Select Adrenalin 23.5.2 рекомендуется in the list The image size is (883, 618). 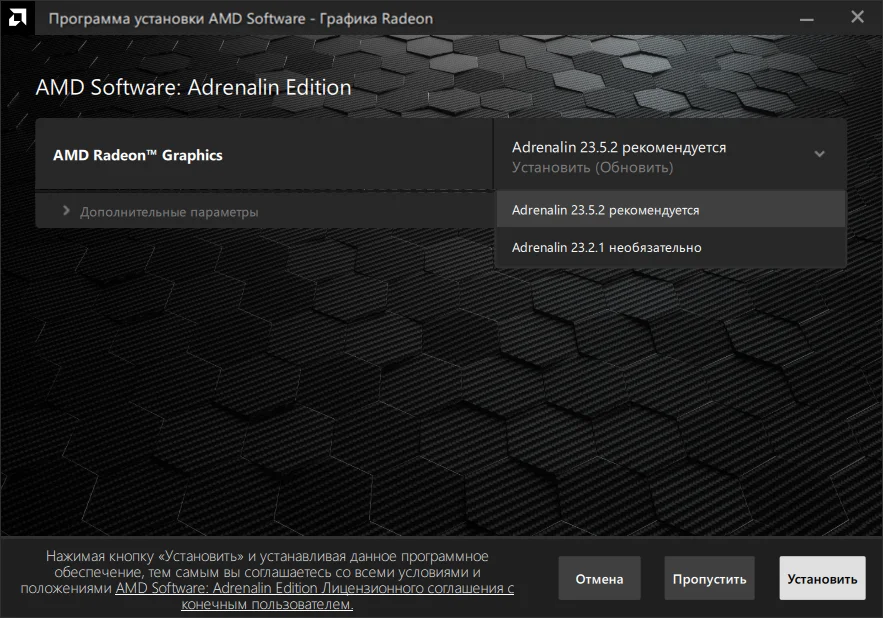tap(671, 210)
